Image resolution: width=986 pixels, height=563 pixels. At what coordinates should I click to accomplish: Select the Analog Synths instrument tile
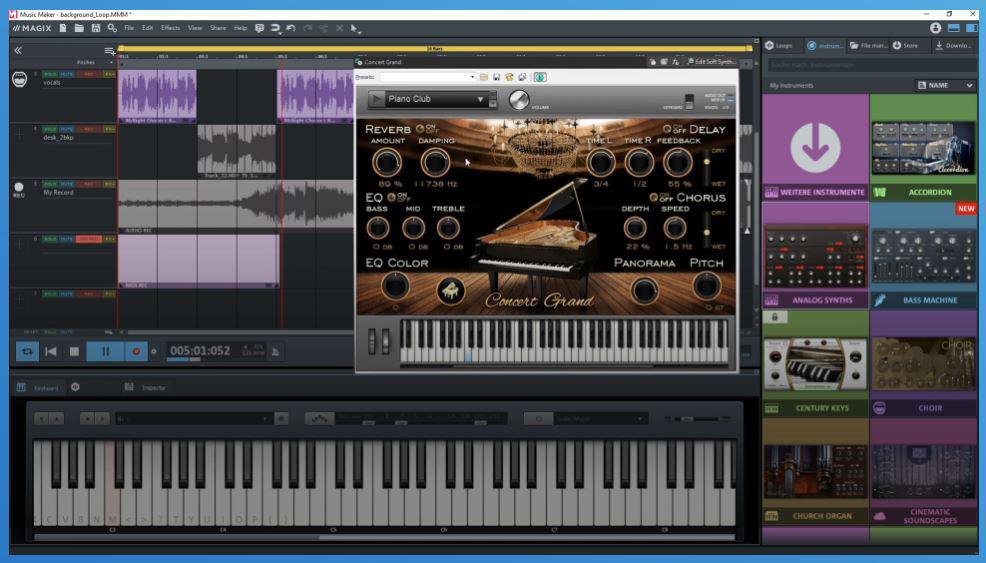(x=816, y=255)
